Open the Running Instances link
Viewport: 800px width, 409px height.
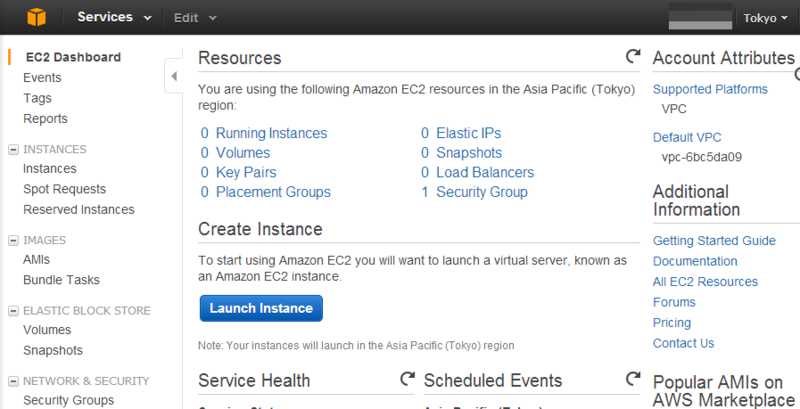pyautogui.click(x=271, y=133)
